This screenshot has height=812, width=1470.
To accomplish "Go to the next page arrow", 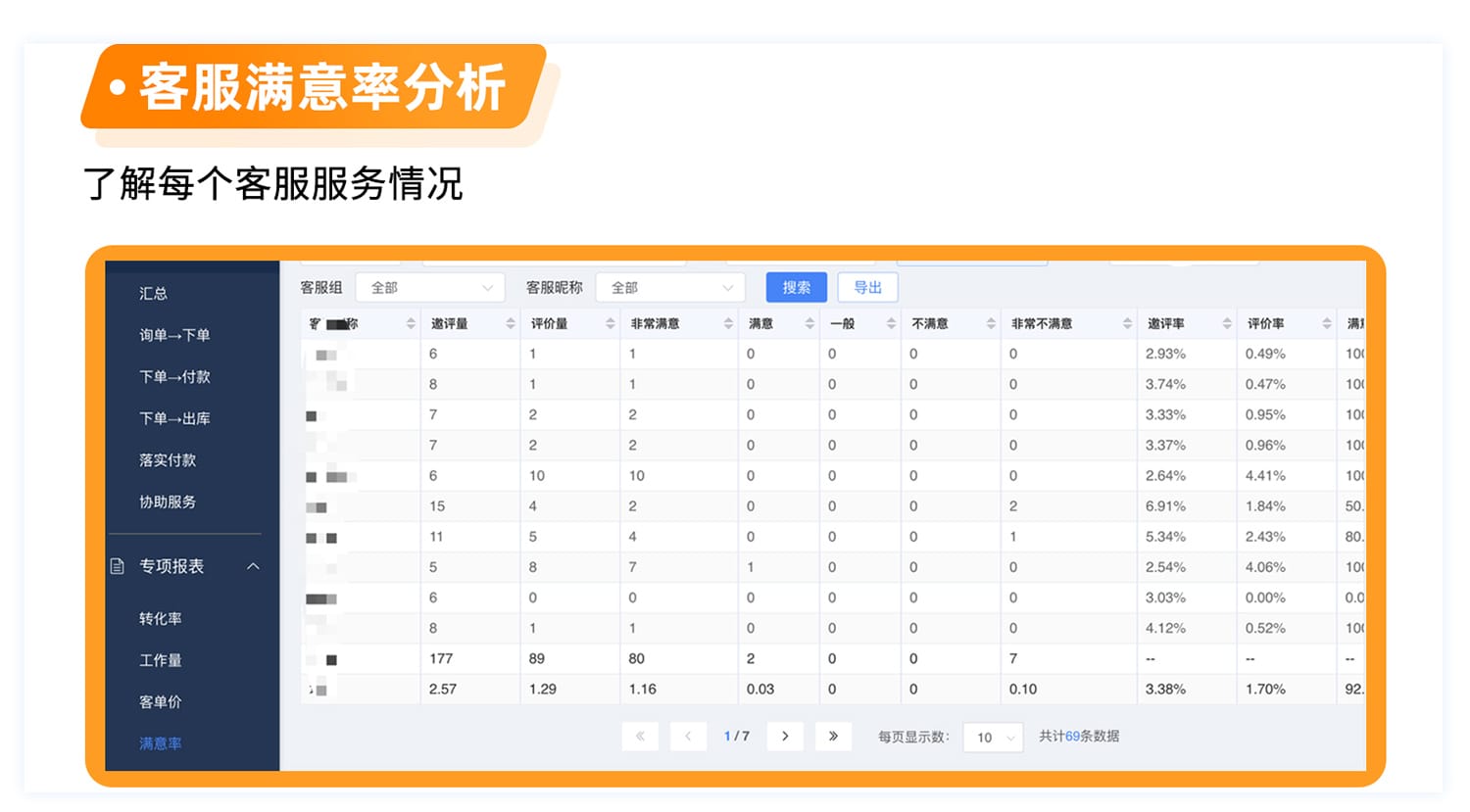I will point(785,737).
